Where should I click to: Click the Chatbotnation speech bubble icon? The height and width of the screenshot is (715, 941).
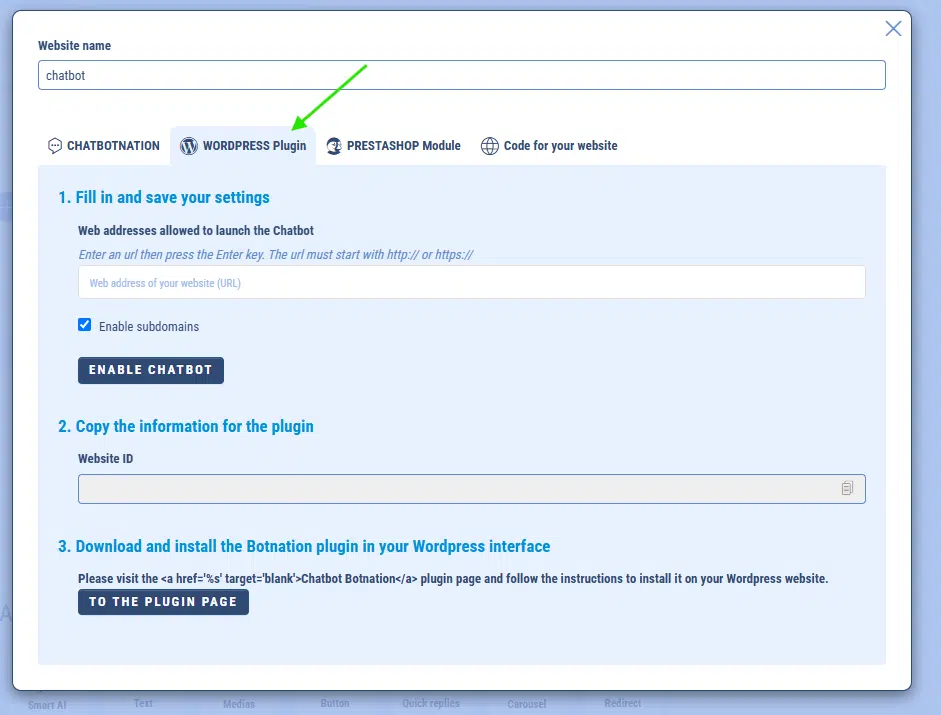click(55, 146)
